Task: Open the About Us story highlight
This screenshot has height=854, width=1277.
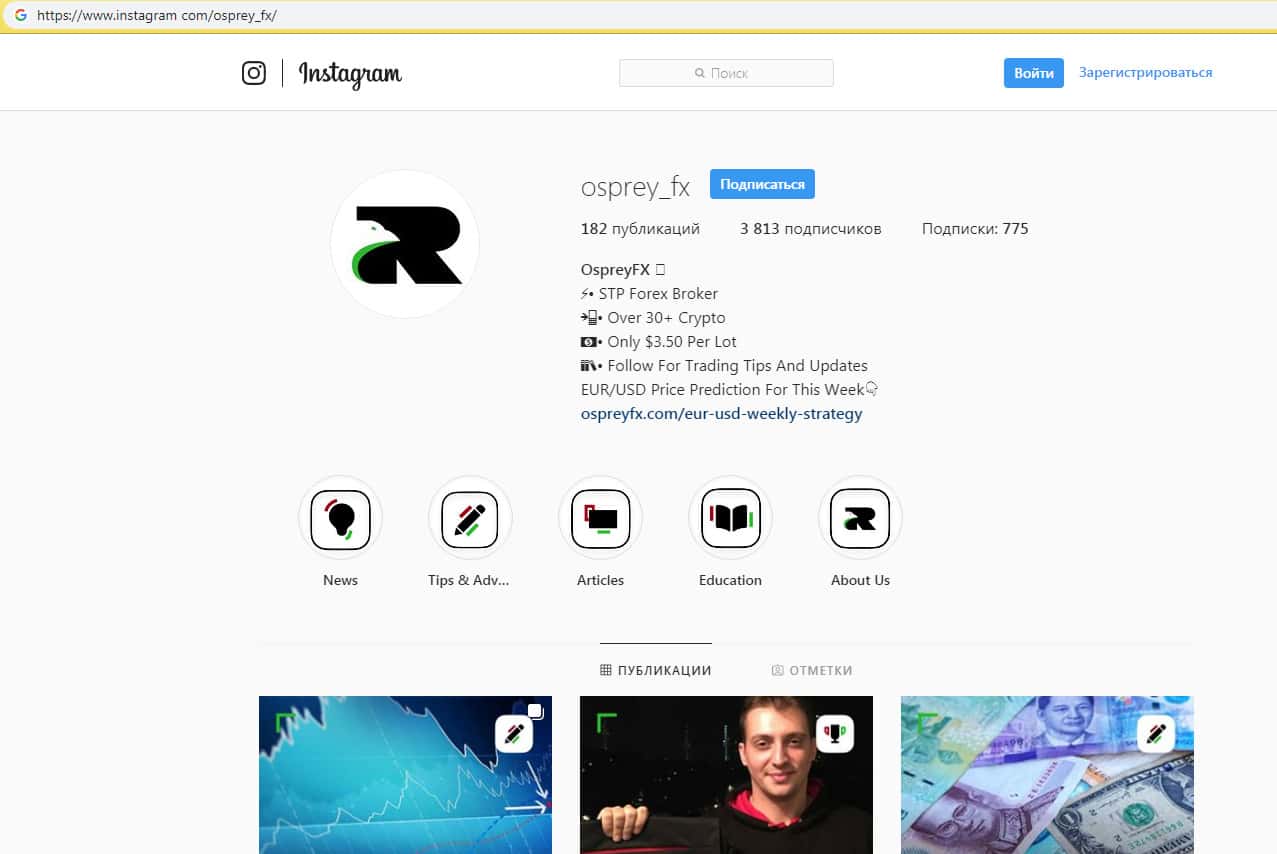Action: tap(860, 519)
